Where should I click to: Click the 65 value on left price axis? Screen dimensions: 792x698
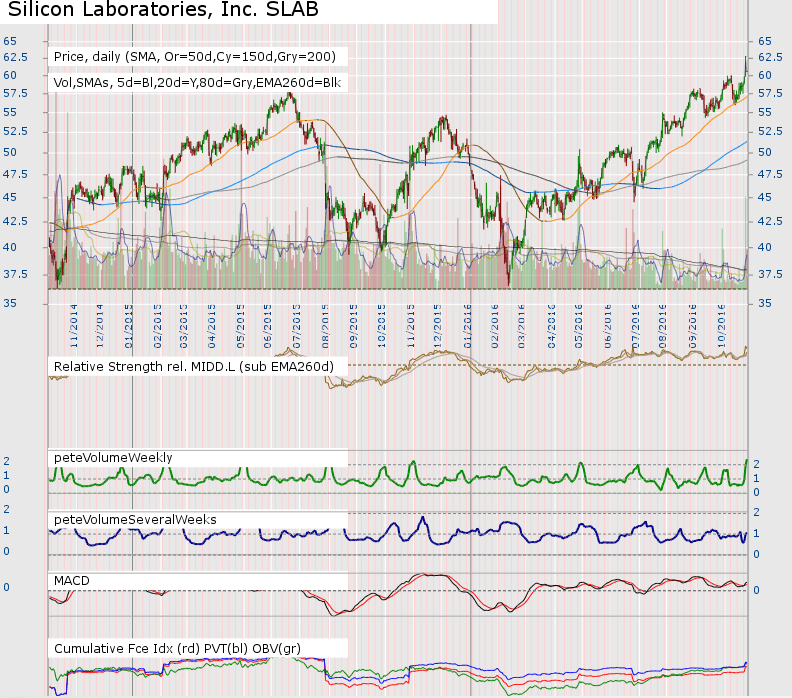[x=10, y=41]
